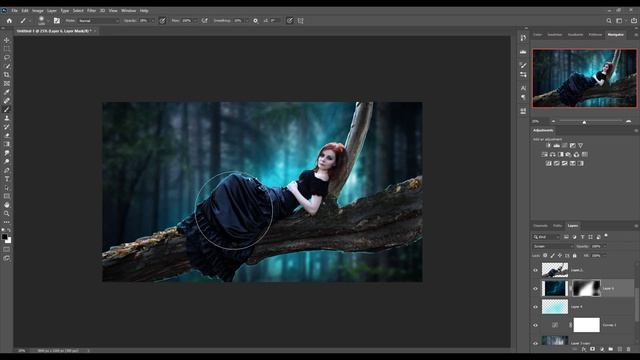Select the Hand tool
This screenshot has width=640, height=360.
[7, 205]
